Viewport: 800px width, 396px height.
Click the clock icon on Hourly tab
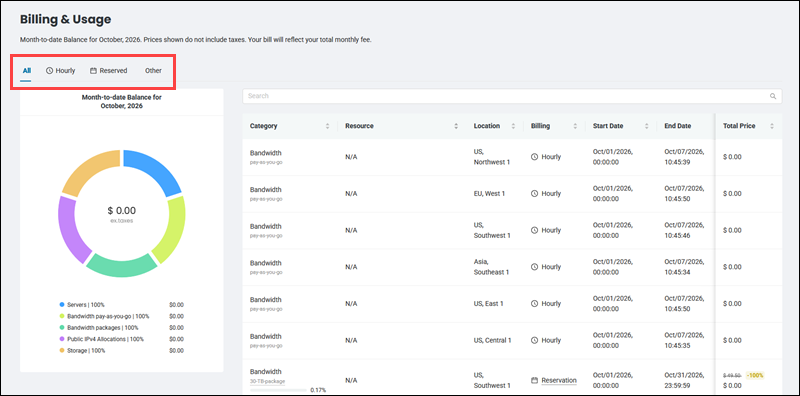pos(49,71)
